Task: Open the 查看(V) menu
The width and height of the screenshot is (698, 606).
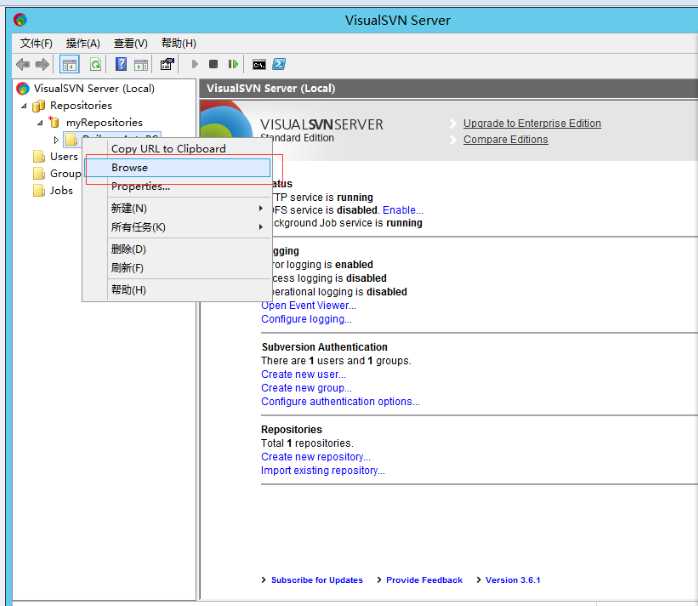Action: pyautogui.click(x=130, y=44)
